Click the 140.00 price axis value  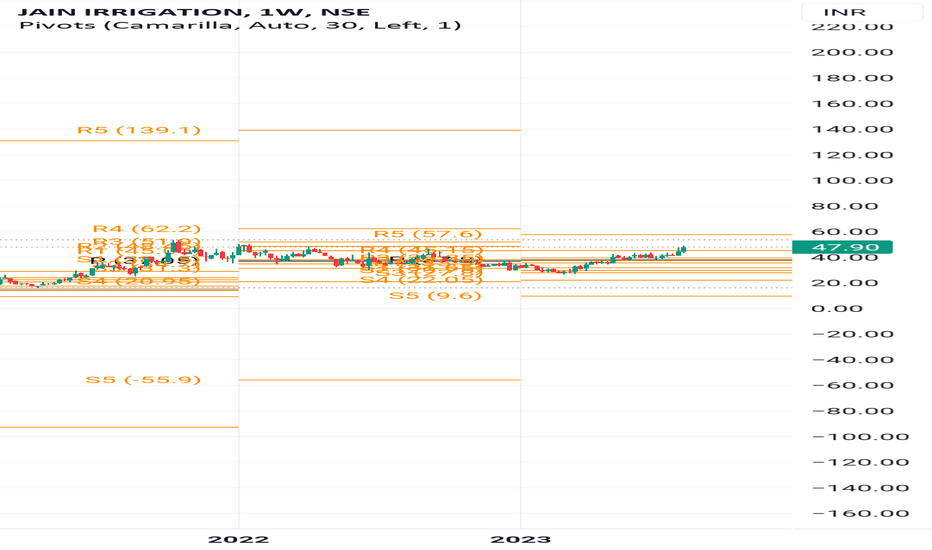(x=852, y=129)
